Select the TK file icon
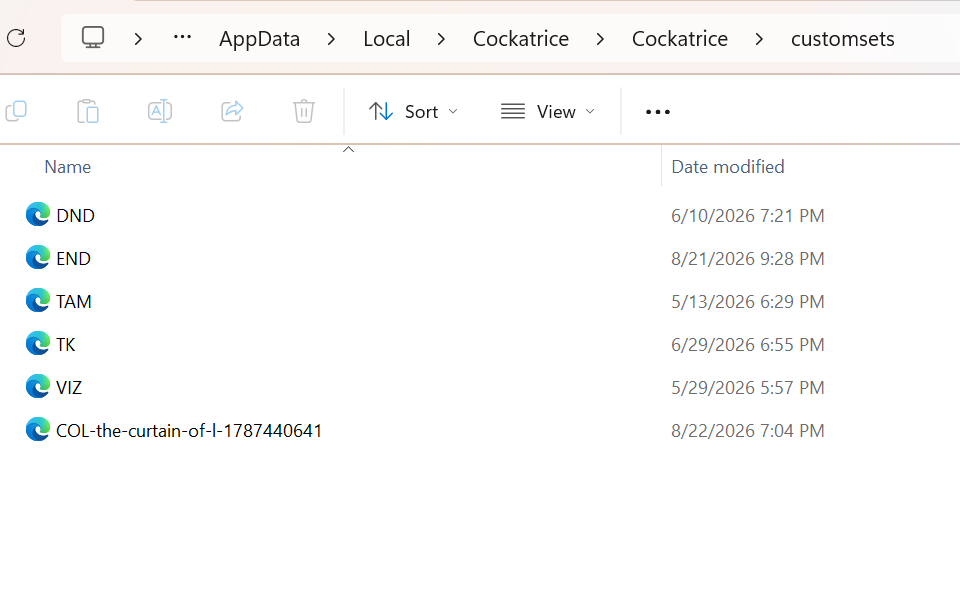The image size is (960, 595). point(37,343)
